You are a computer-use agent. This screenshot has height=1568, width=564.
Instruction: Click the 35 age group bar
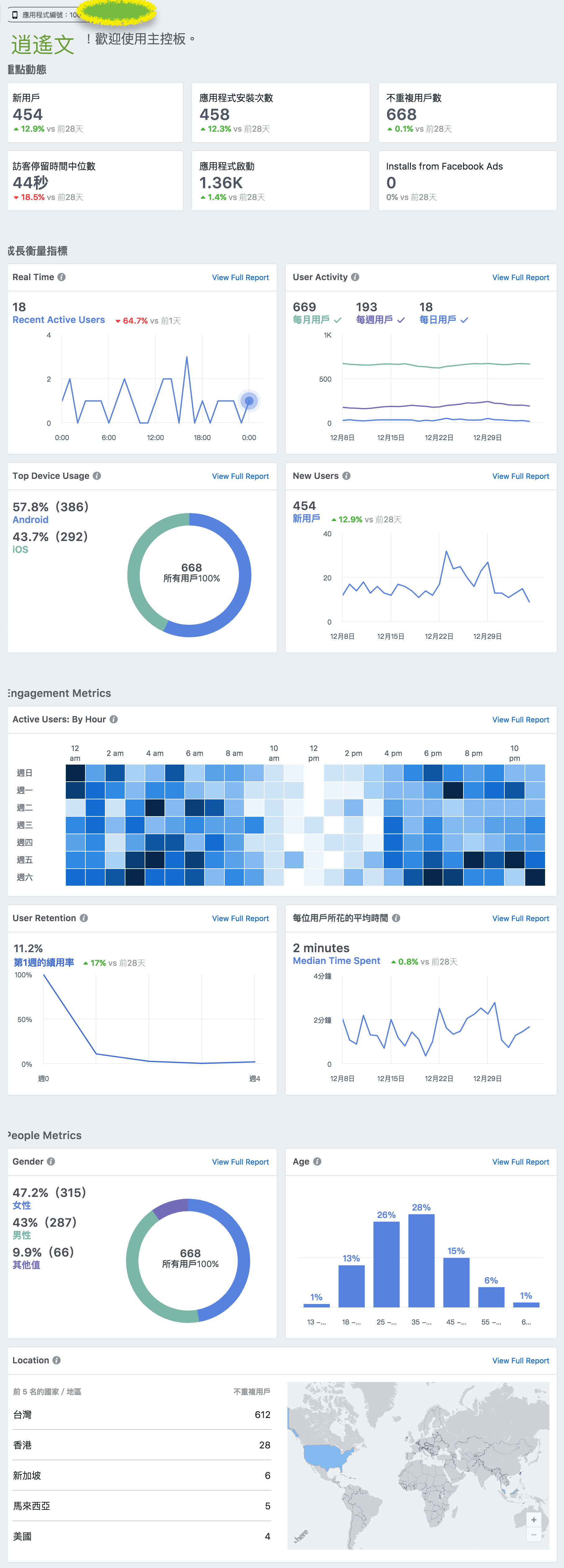tap(421, 1261)
